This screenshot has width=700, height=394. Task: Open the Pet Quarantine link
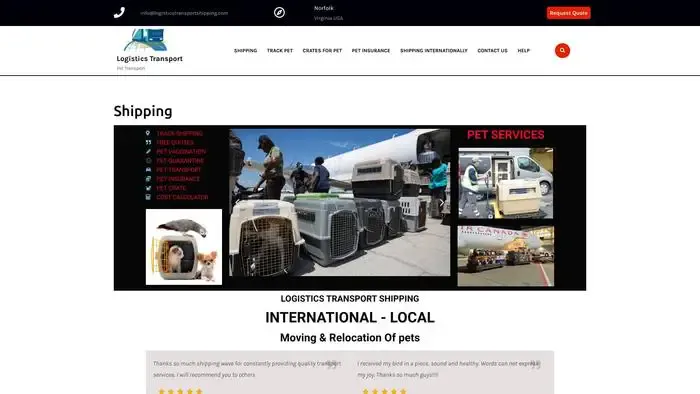pos(180,161)
